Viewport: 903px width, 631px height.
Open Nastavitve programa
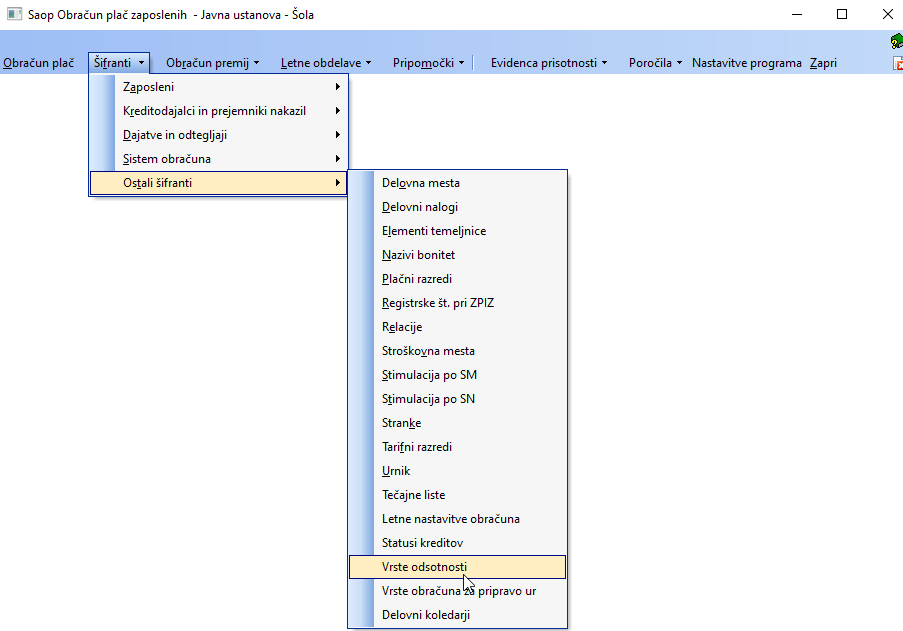pyautogui.click(x=746, y=63)
